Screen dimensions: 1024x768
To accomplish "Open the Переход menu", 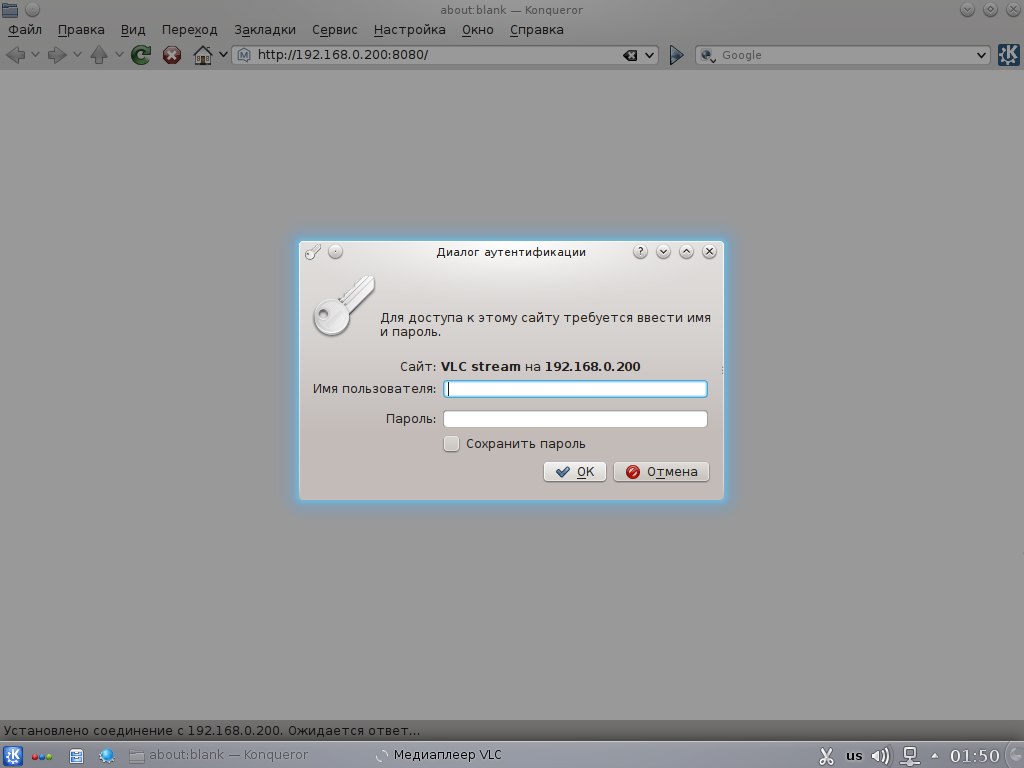I will click(x=189, y=29).
